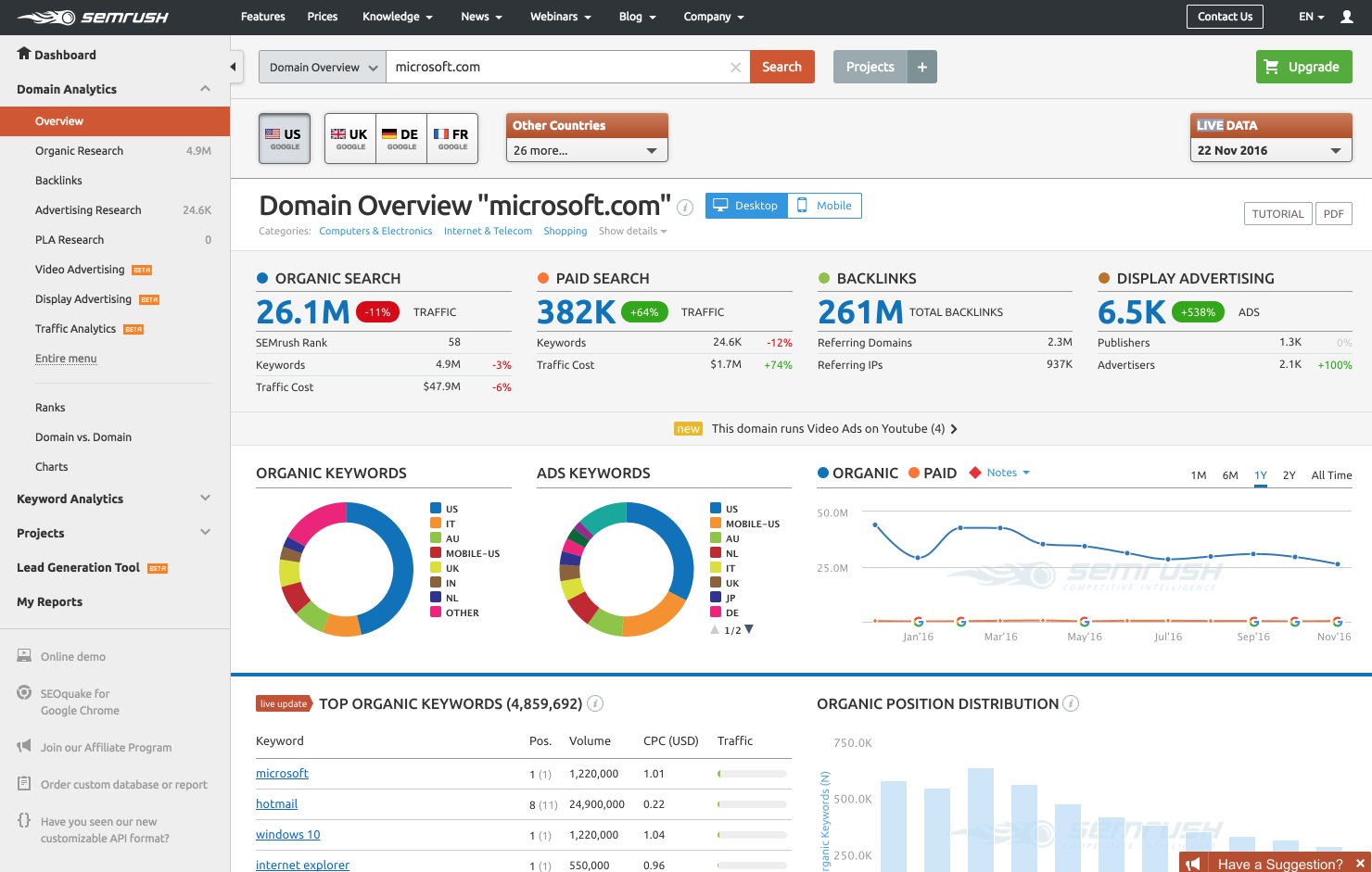Collapse Domain Analytics sidebar section
Screen dimensions: 1372x872
tap(205, 89)
